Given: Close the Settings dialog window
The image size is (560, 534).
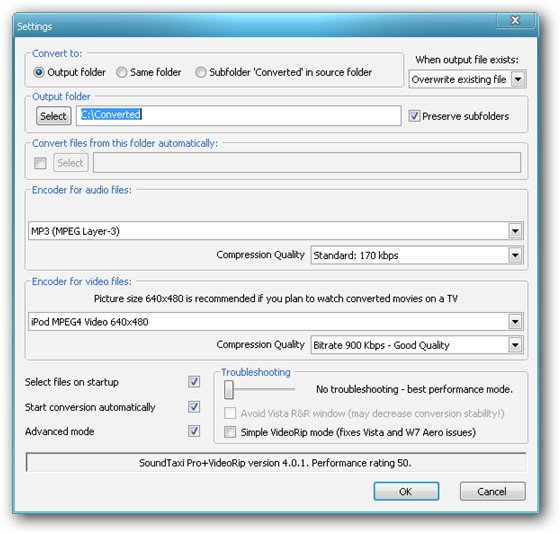Looking at the screenshot, I should tap(515, 20).
